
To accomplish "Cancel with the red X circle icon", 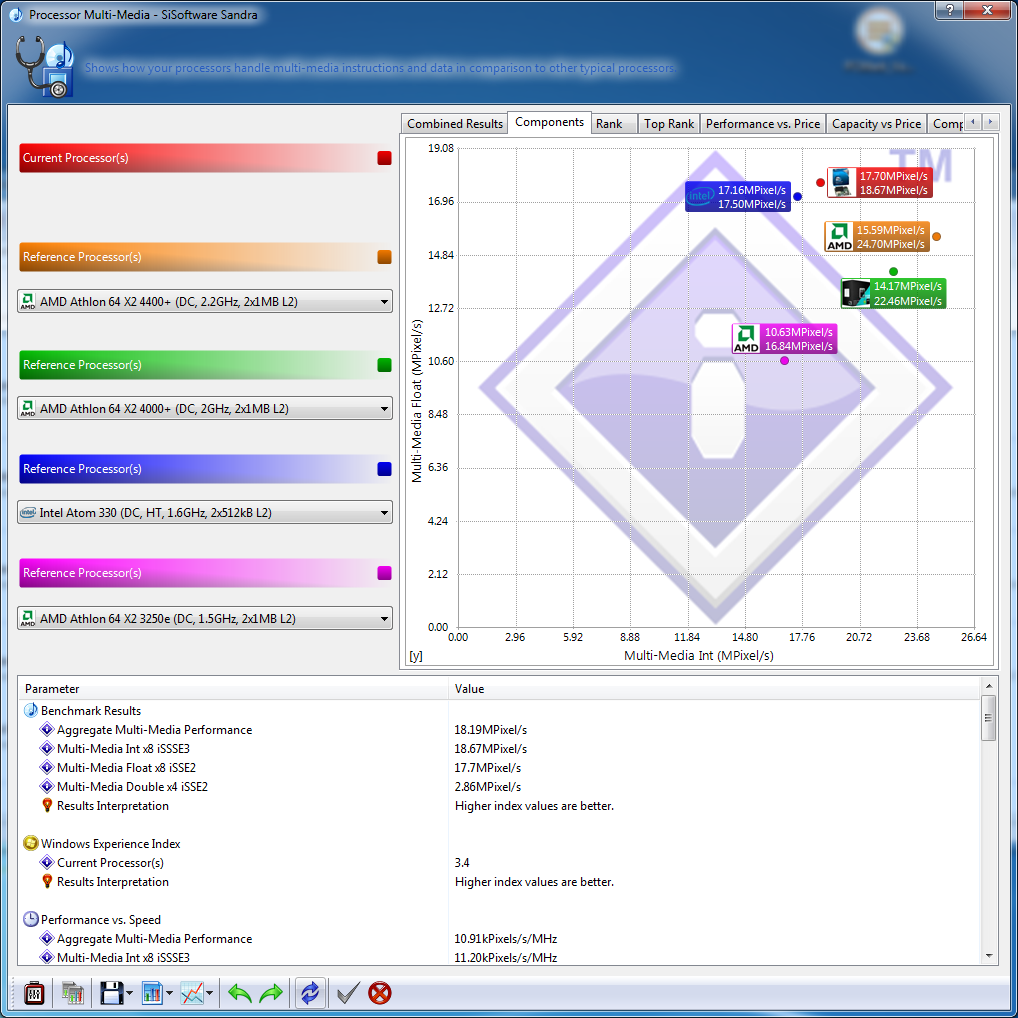I will click(380, 993).
